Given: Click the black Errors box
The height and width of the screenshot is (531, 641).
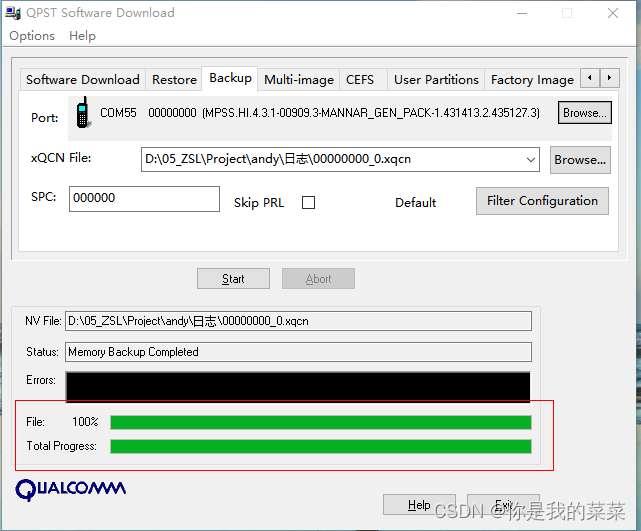Looking at the screenshot, I should coord(298,387).
